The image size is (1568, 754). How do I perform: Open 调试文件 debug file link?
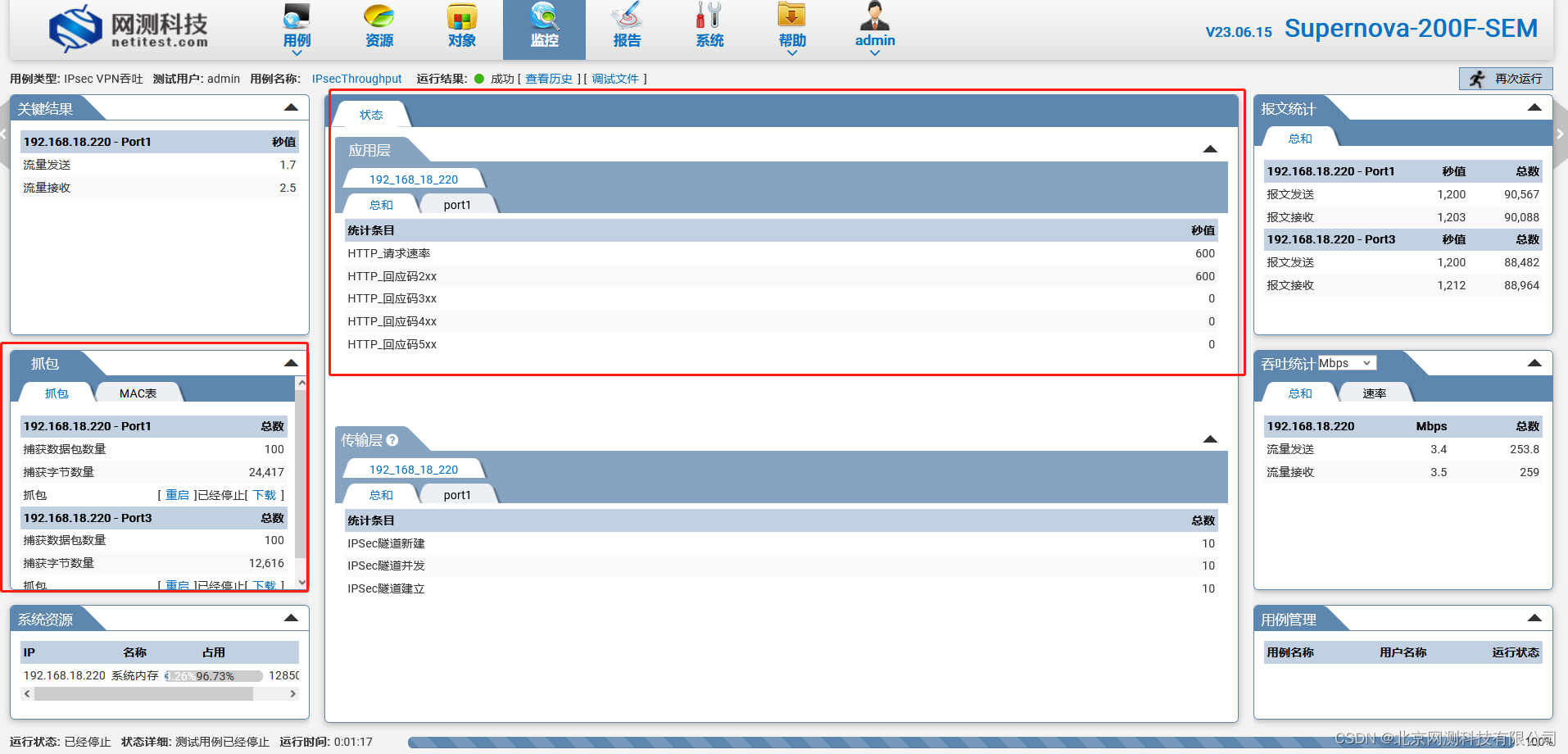(615, 79)
